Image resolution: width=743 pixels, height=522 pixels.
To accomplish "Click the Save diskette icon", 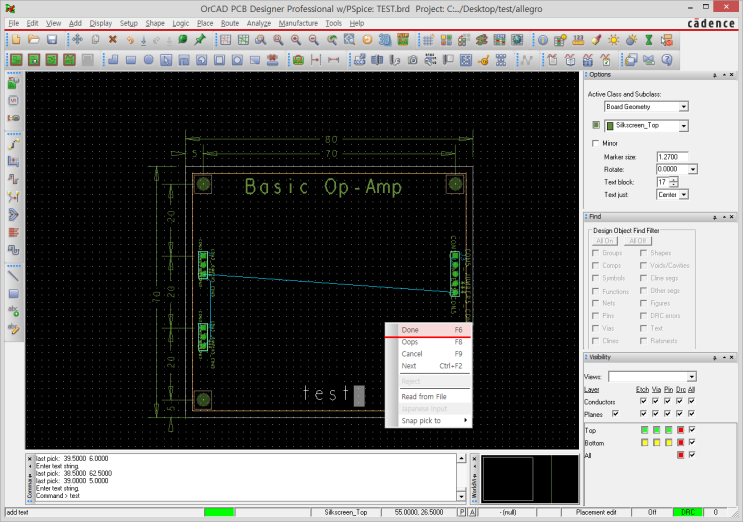I will click(x=50, y=40).
